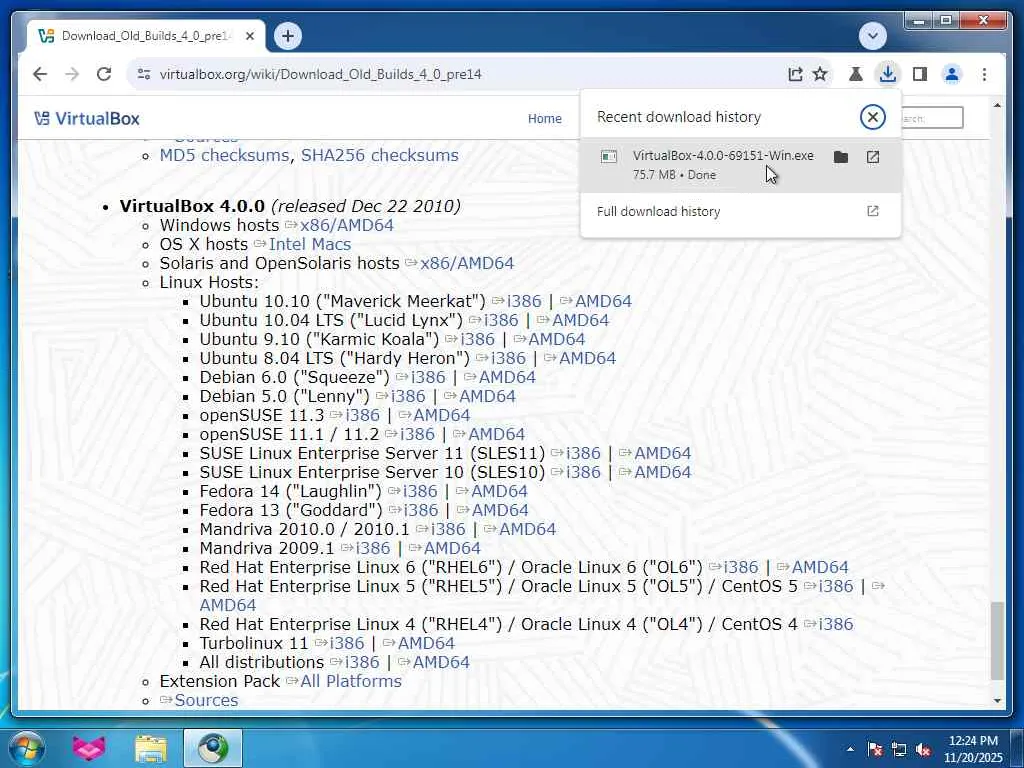1024x768 pixels.
Task: Reload the current page
Action: (104, 74)
